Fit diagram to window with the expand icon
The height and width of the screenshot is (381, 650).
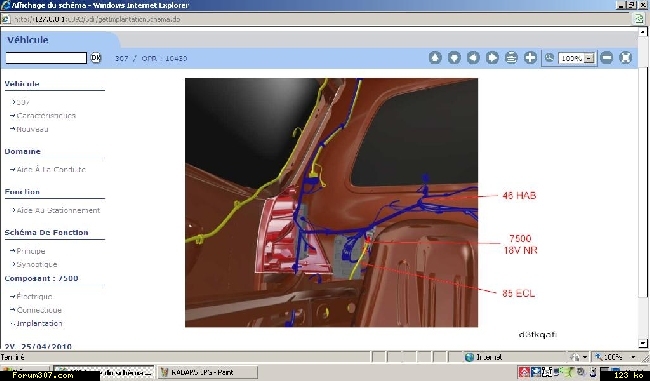pyautogui.click(x=626, y=58)
